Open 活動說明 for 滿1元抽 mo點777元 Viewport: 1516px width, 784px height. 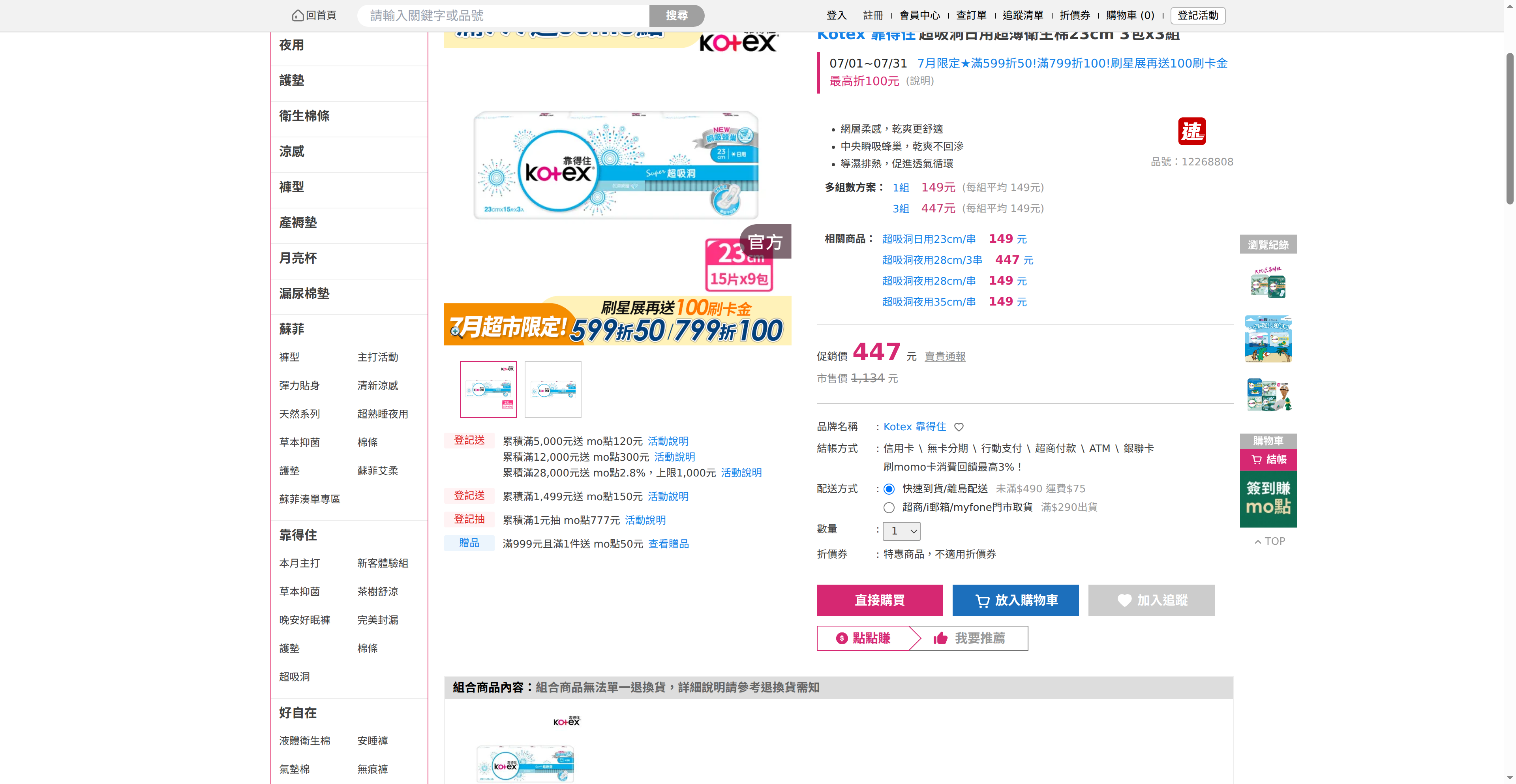pos(645,520)
